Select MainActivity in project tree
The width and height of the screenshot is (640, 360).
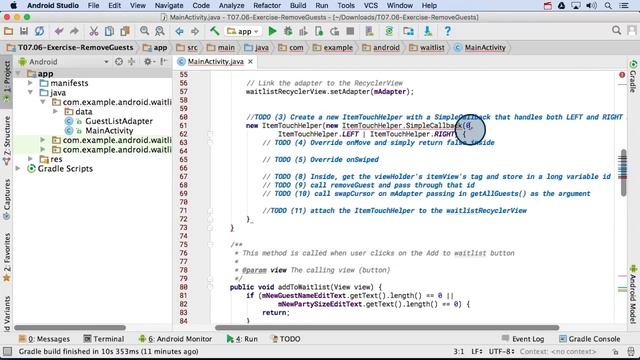[109, 131]
